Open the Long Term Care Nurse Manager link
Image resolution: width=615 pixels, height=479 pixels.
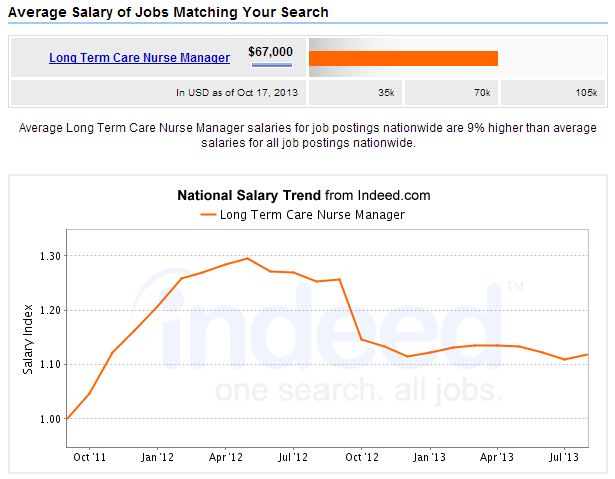tap(139, 58)
